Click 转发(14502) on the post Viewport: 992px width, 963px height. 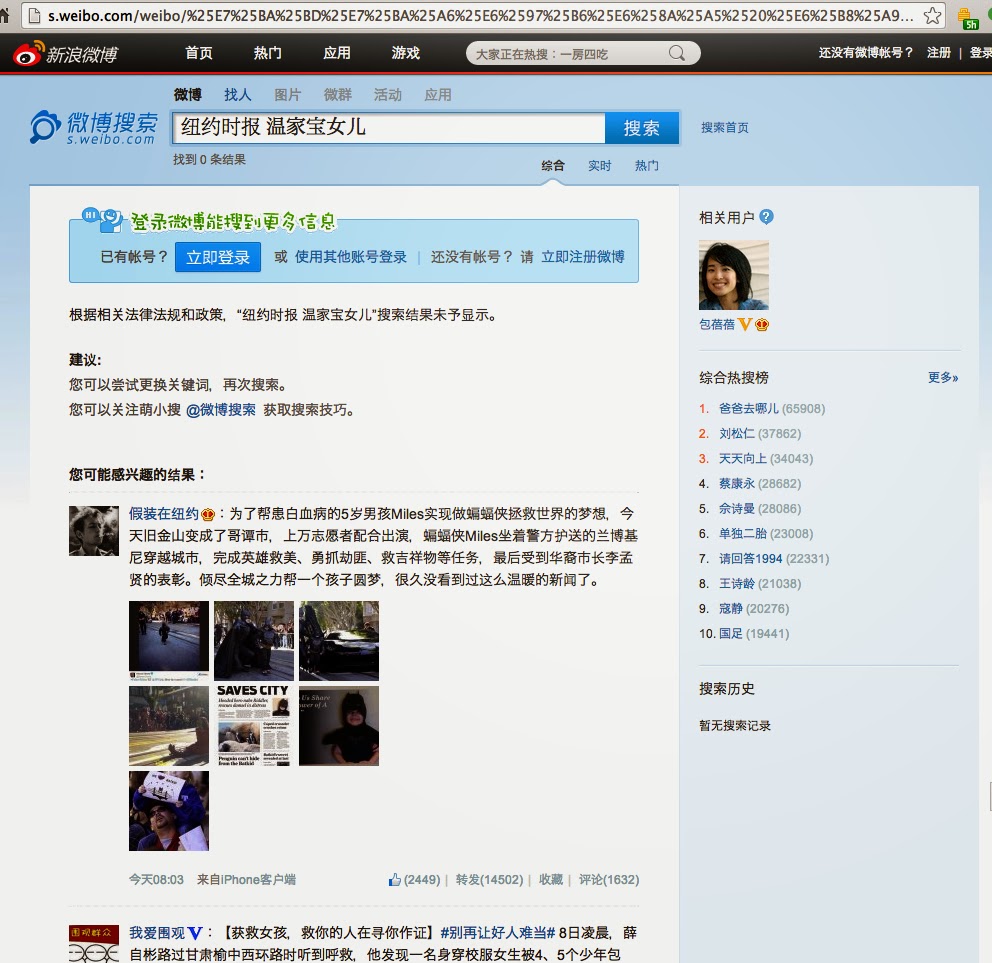click(x=489, y=879)
